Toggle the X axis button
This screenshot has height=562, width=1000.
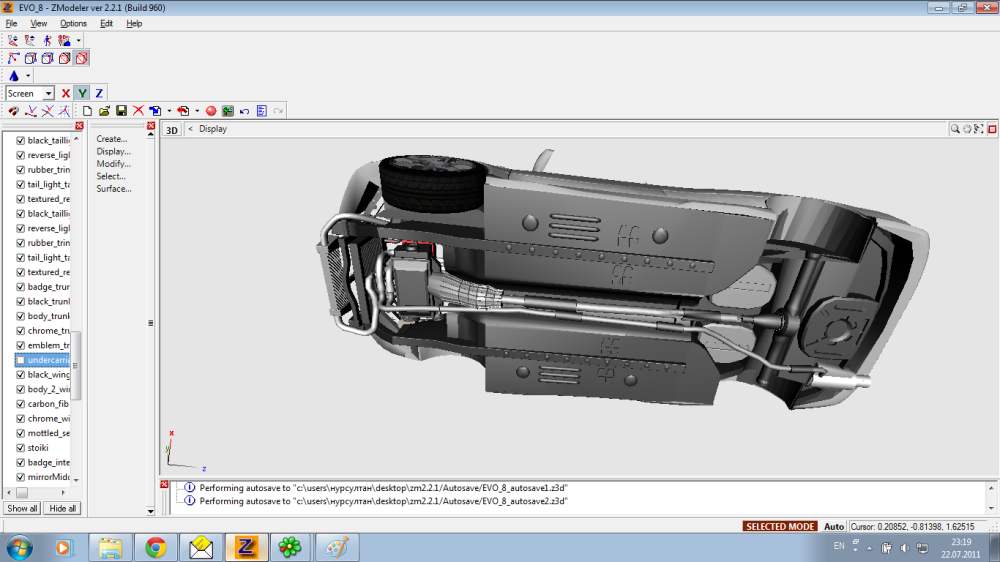click(65, 93)
